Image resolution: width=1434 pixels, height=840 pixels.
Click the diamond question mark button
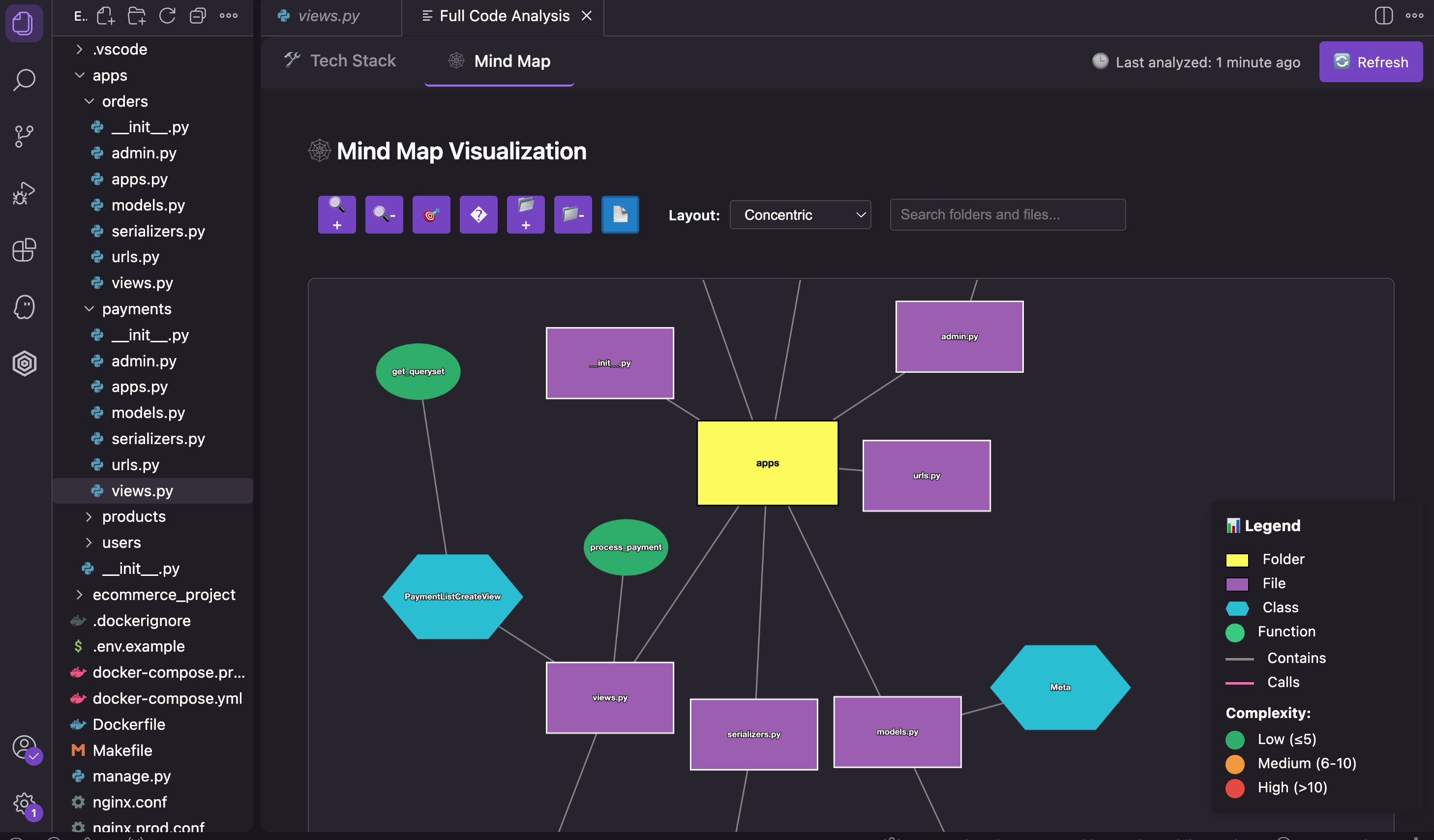478,214
